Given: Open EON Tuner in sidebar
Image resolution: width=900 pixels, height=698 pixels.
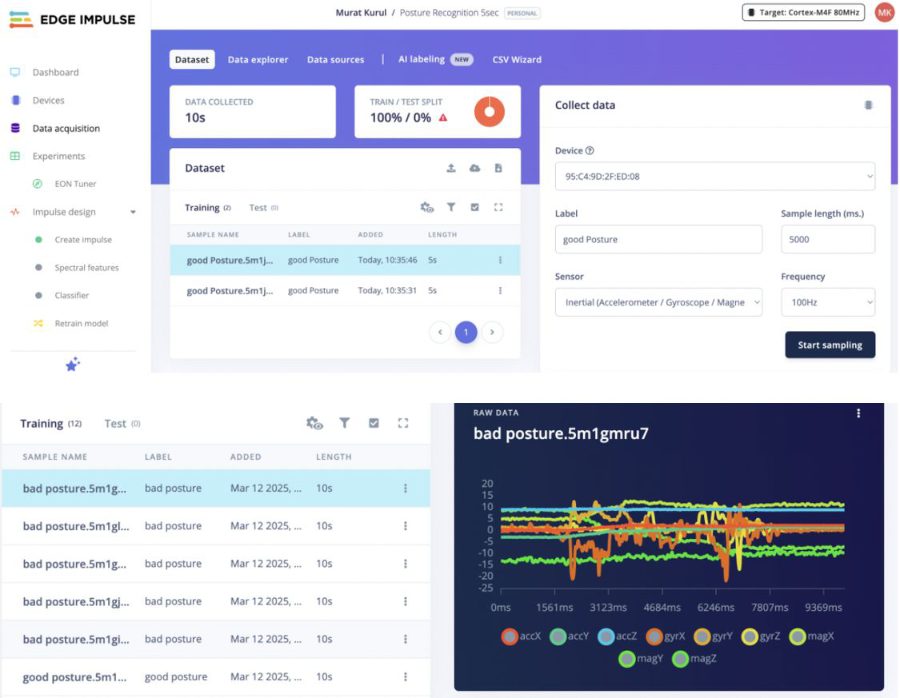Looking at the screenshot, I should tap(75, 184).
